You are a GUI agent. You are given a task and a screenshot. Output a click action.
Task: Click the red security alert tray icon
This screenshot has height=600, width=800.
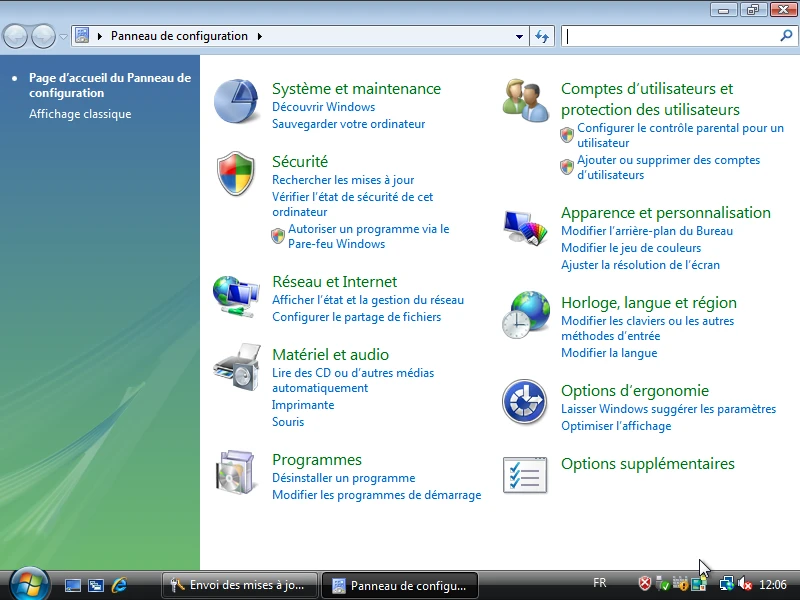(x=645, y=583)
